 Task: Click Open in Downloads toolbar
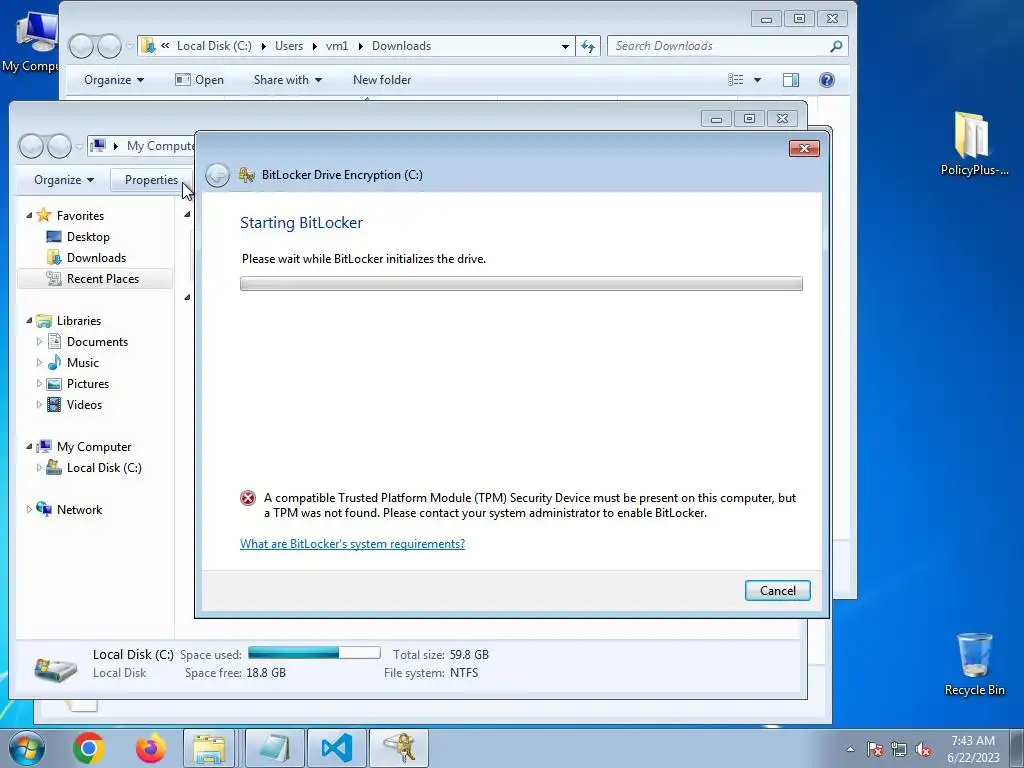(x=200, y=80)
